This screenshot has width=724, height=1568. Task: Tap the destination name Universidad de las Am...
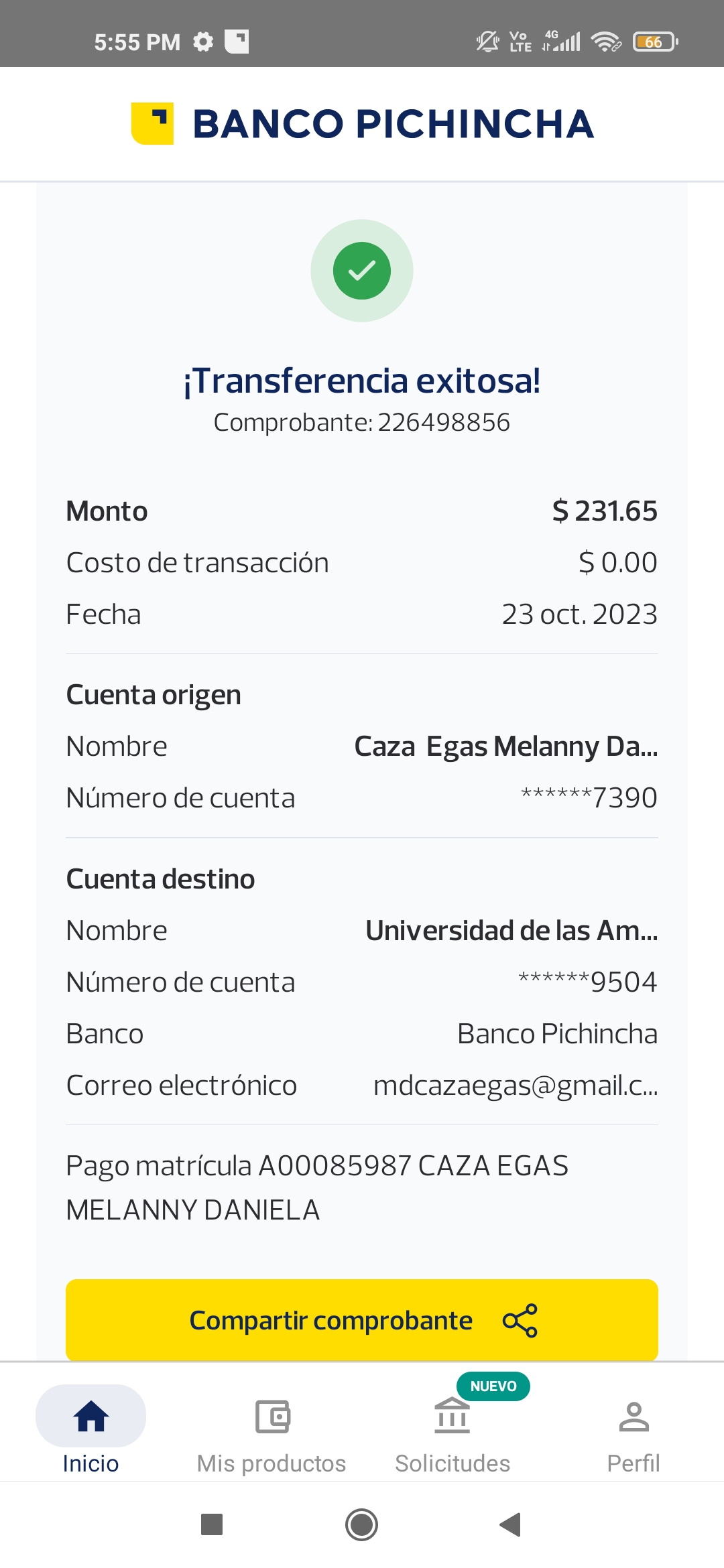point(511,931)
